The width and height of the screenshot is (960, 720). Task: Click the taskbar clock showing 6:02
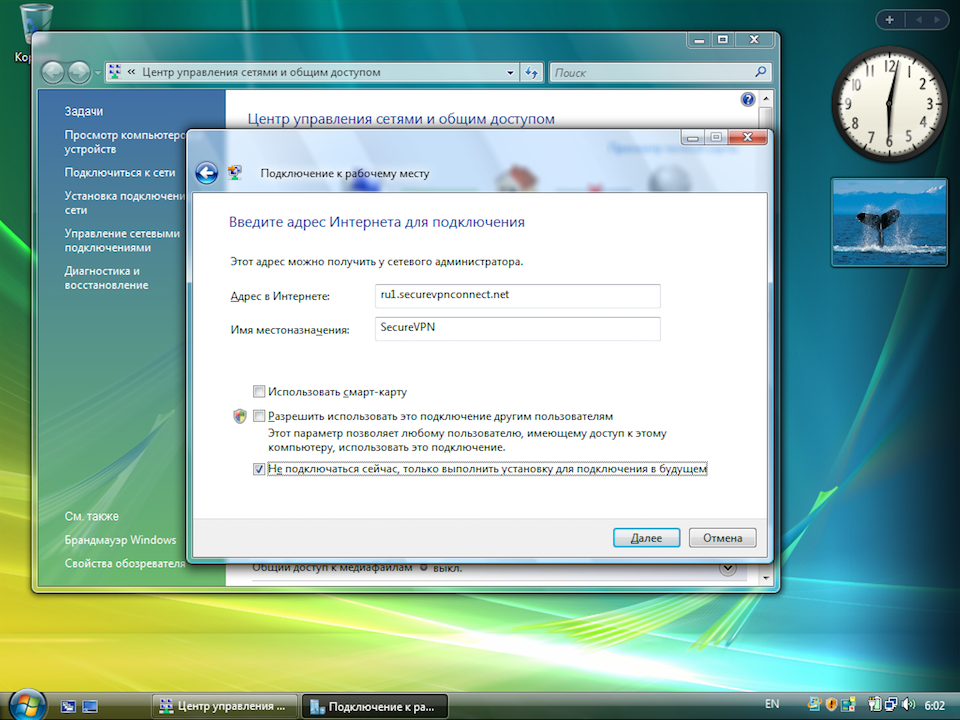pyautogui.click(x=935, y=705)
